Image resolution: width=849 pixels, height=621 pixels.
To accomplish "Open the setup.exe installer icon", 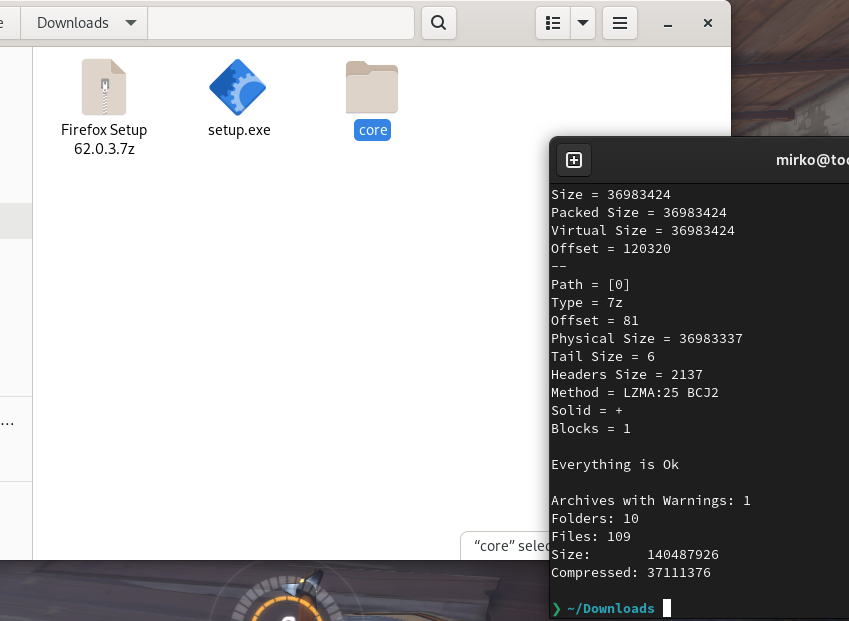I will (238, 88).
